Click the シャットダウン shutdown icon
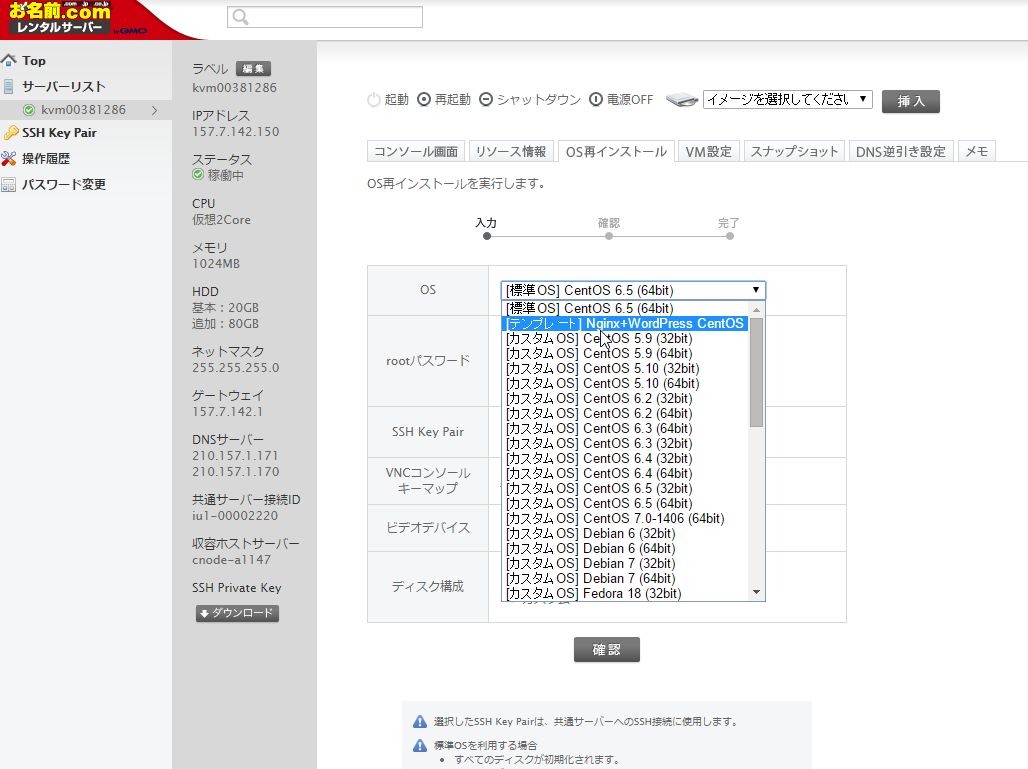This screenshot has width=1028, height=769. click(486, 100)
